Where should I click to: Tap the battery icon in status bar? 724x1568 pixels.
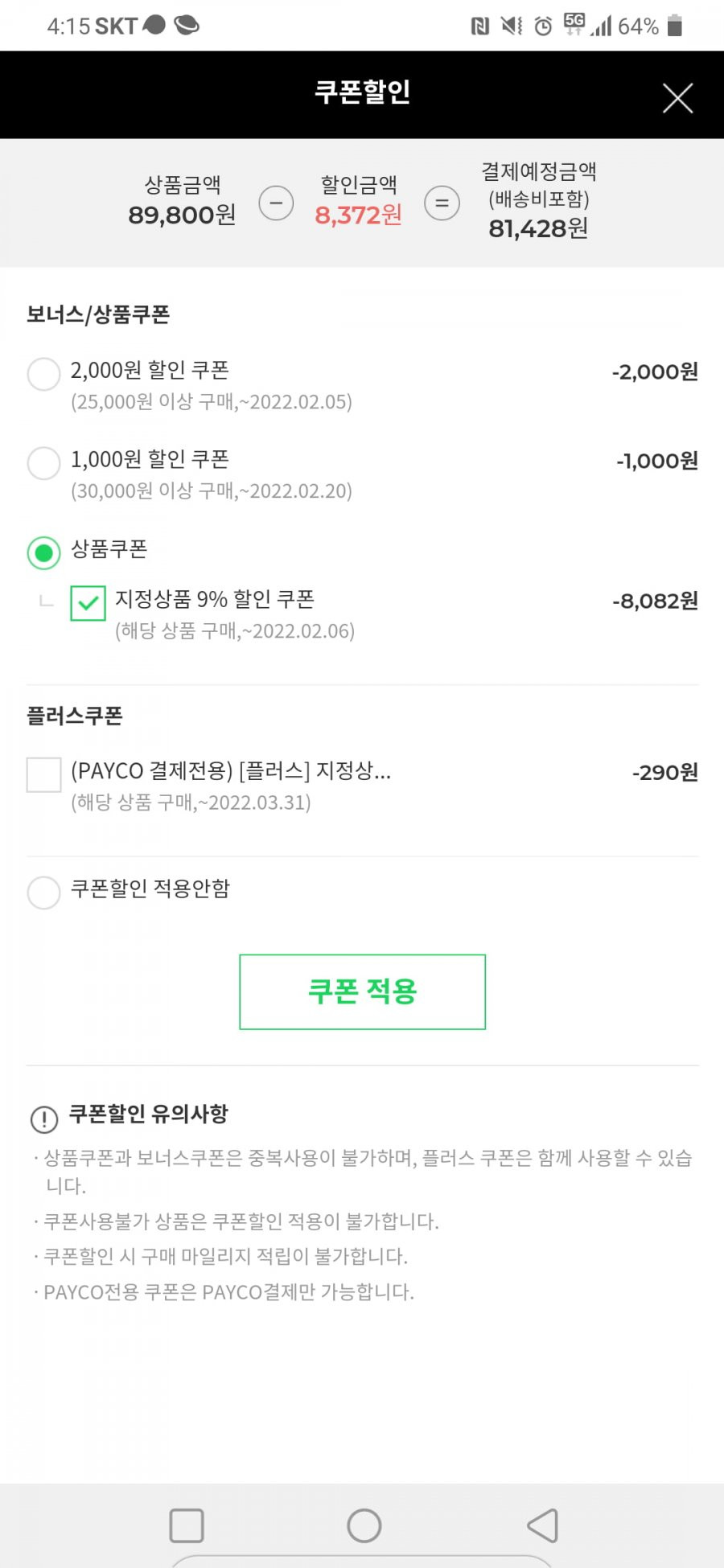coord(675,26)
